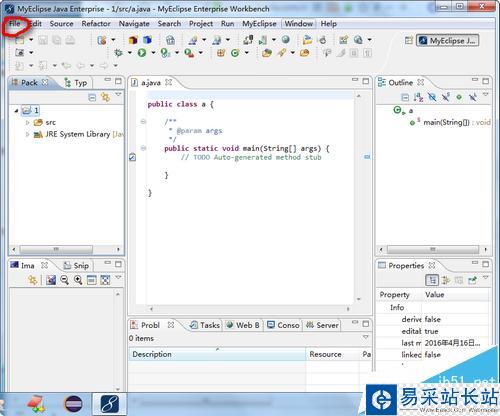Open the Refactor menu
The width and height of the screenshot is (500, 416).
(96, 24)
